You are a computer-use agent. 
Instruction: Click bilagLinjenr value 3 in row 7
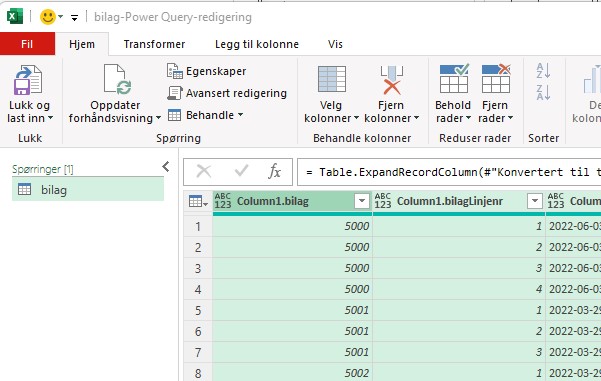click(459, 352)
